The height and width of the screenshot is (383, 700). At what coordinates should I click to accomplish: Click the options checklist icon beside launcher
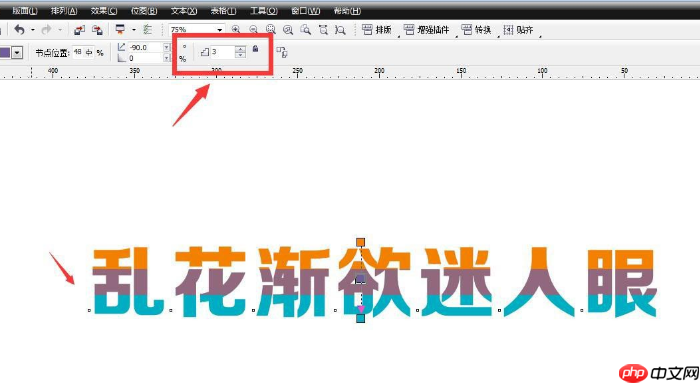click(x=147, y=30)
